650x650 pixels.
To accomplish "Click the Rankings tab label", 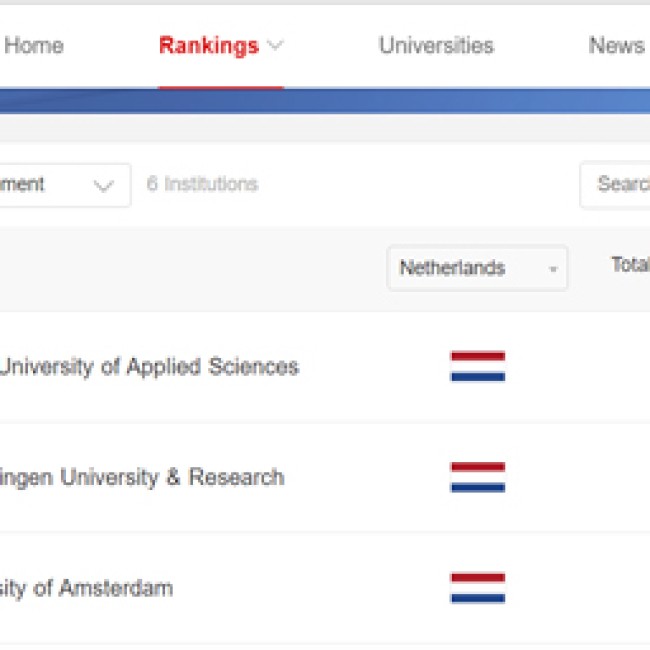I will coord(209,46).
